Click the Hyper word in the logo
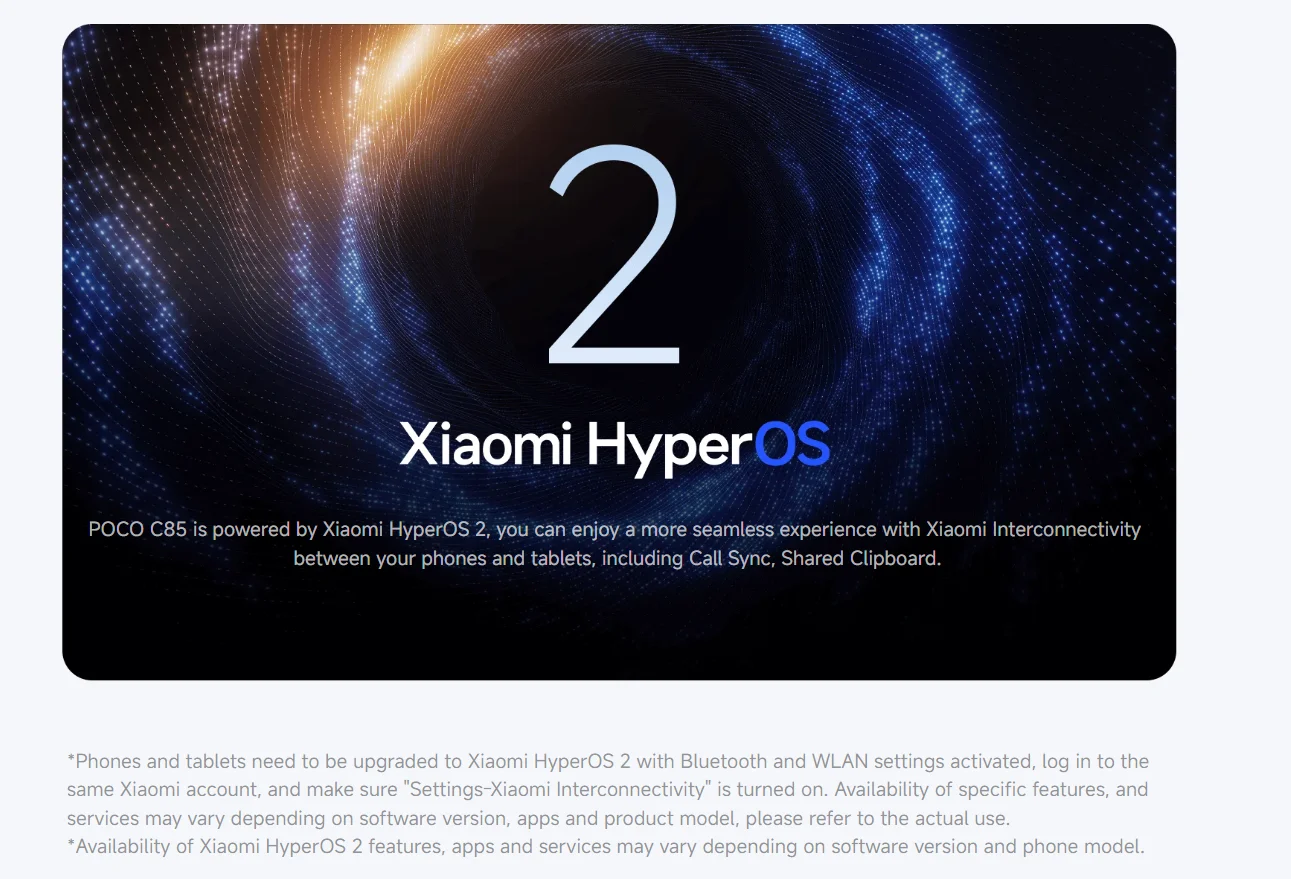 [x=669, y=446]
